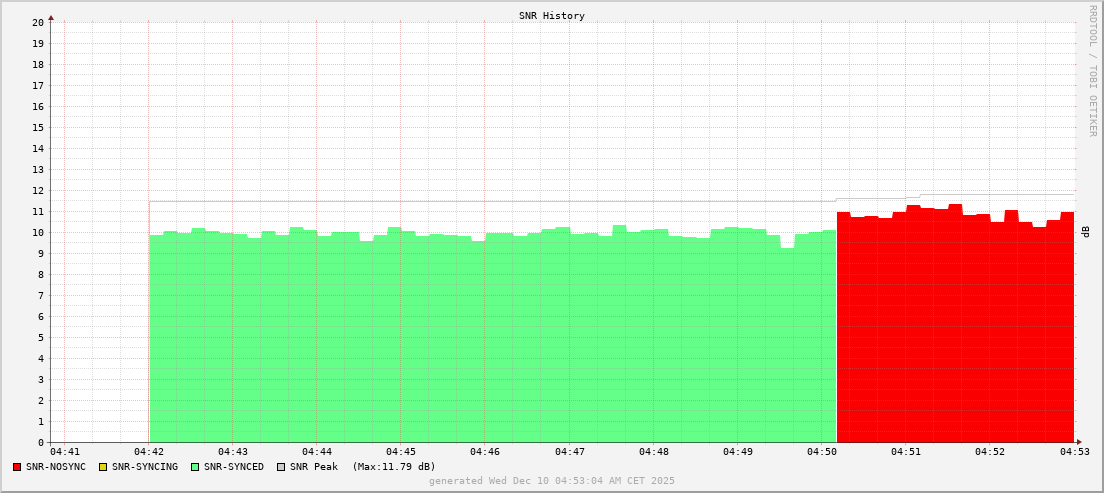The width and height of the screenshot is (1104, 493).
Task: Select the SNR-NOSYNC legend label
Action: 56,467
